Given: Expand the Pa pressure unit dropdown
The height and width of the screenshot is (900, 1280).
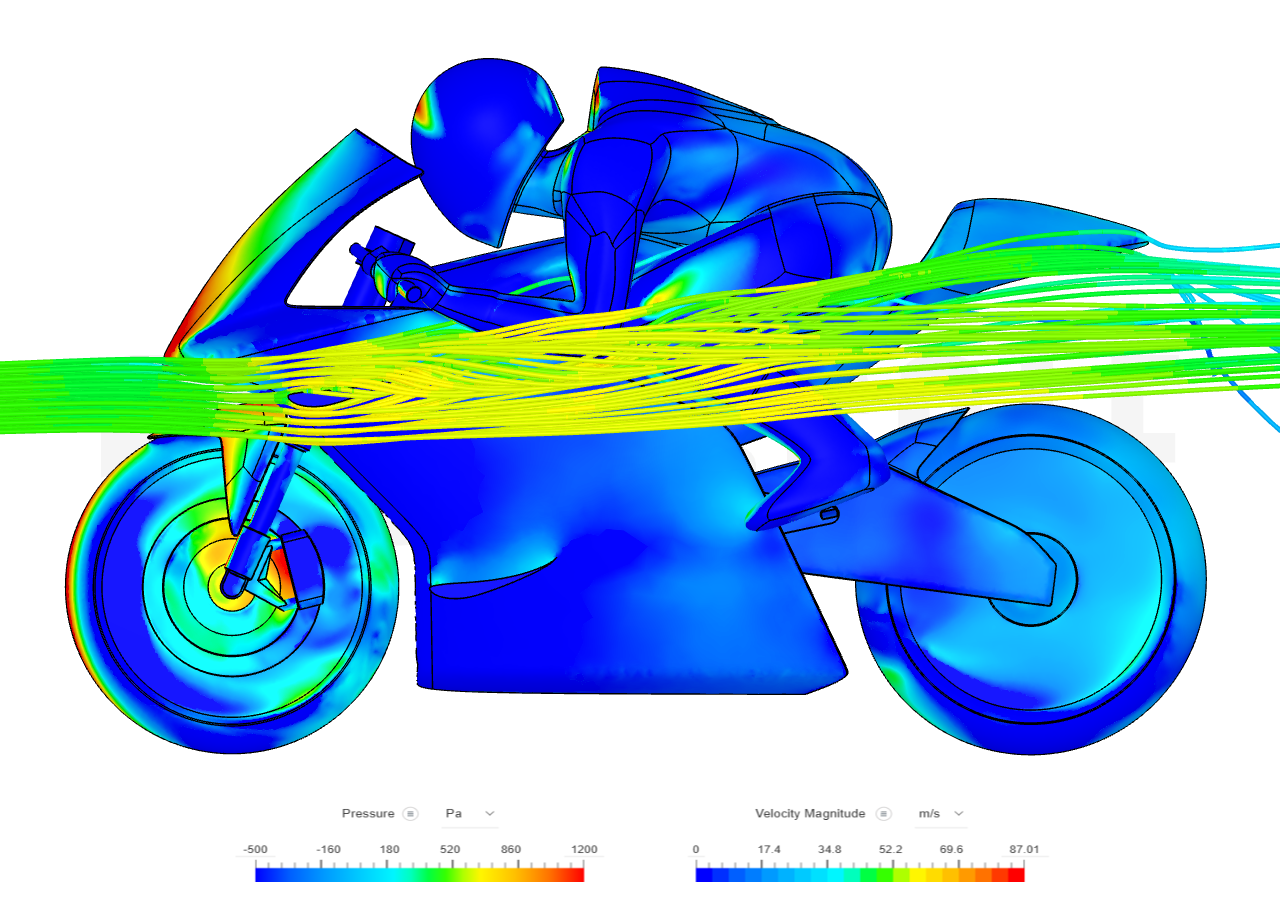Looking at the screenshot, I should click(470, 814).
